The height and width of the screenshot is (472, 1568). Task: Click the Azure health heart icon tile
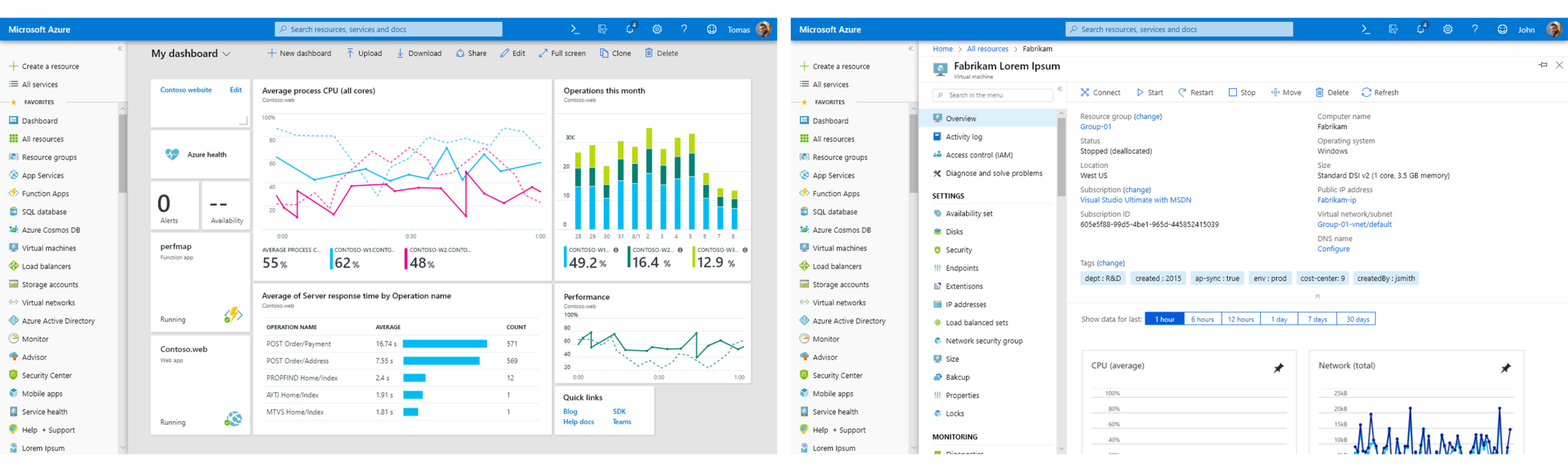point(172,154)
